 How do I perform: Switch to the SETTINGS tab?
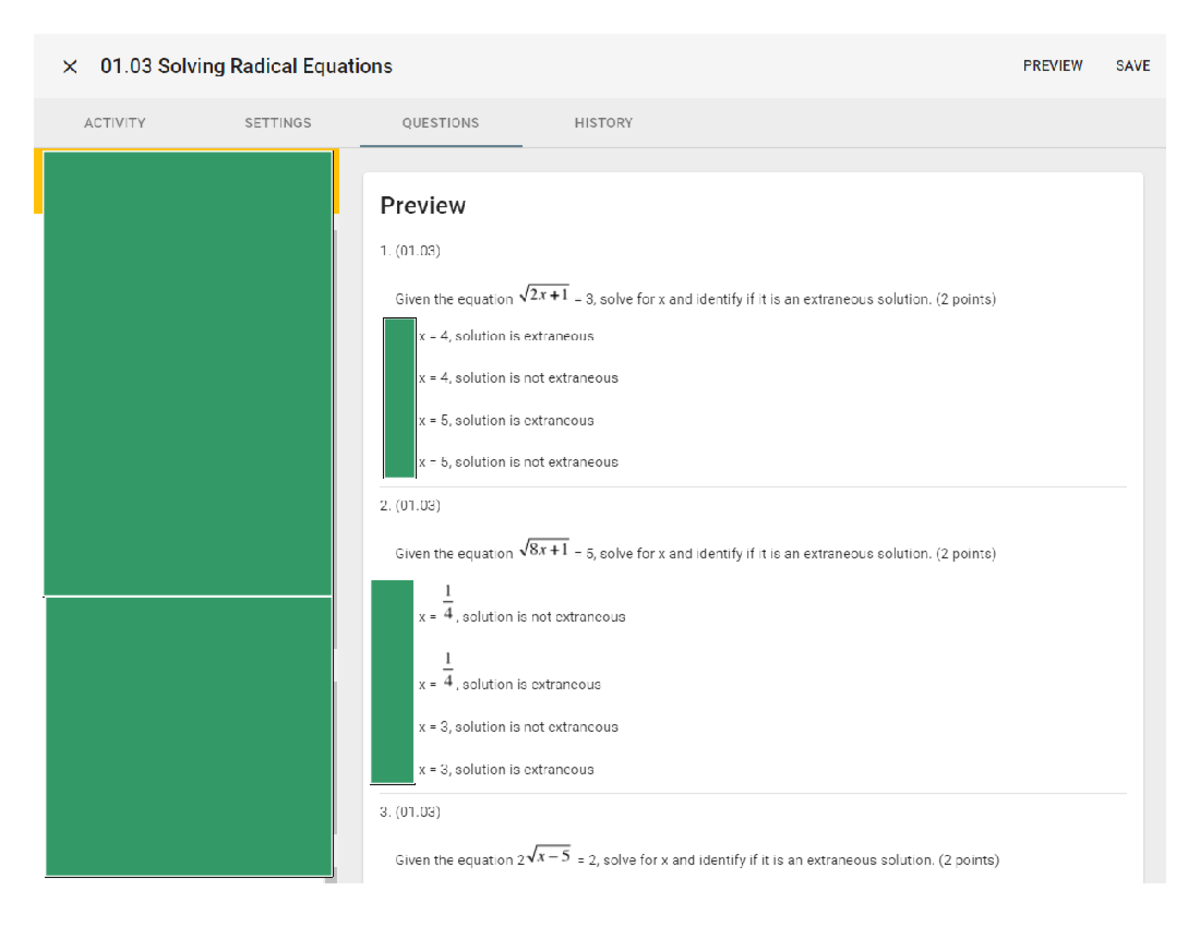(x=278, y=123)
